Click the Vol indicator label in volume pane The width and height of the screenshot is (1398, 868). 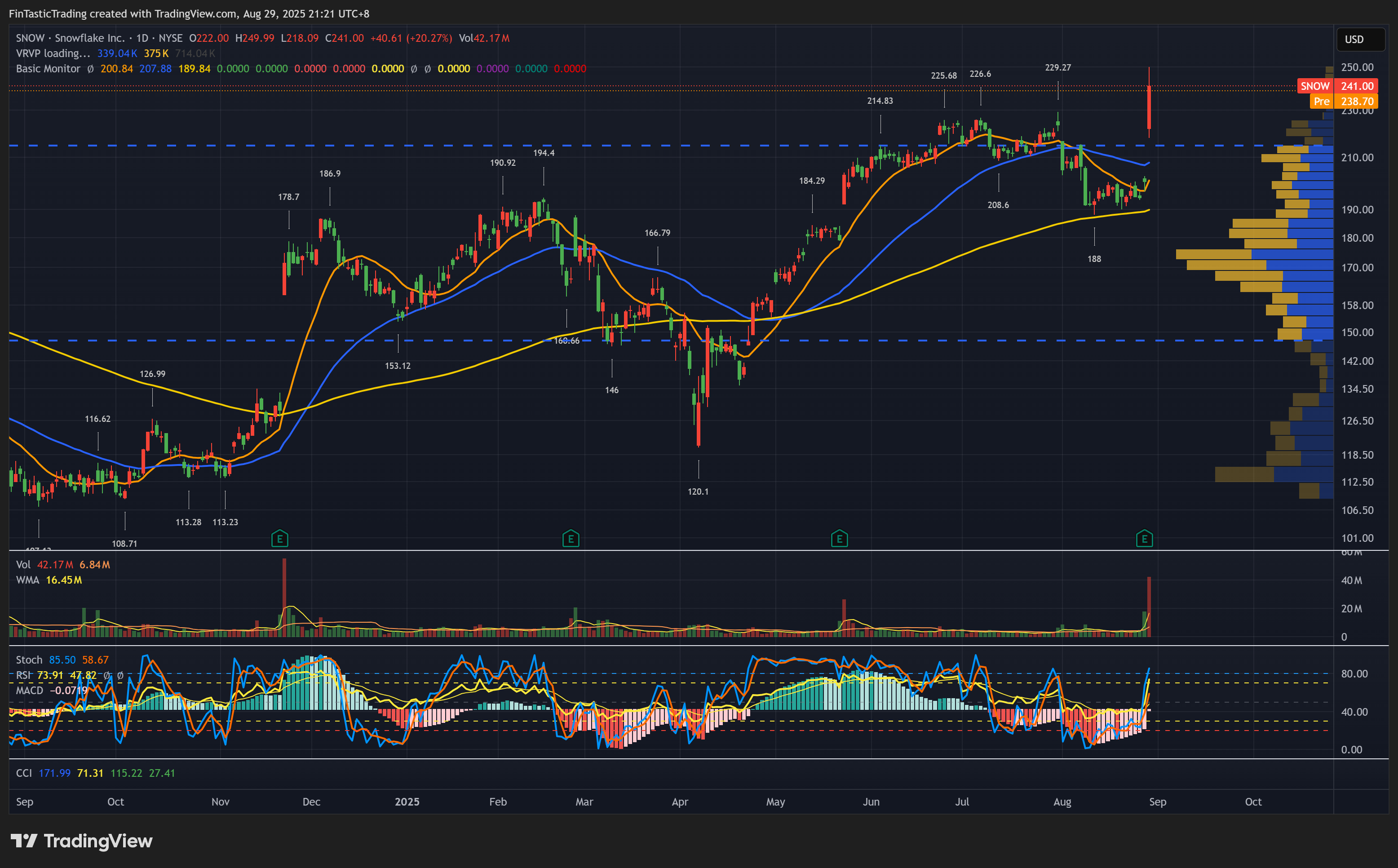click(23, 564)
